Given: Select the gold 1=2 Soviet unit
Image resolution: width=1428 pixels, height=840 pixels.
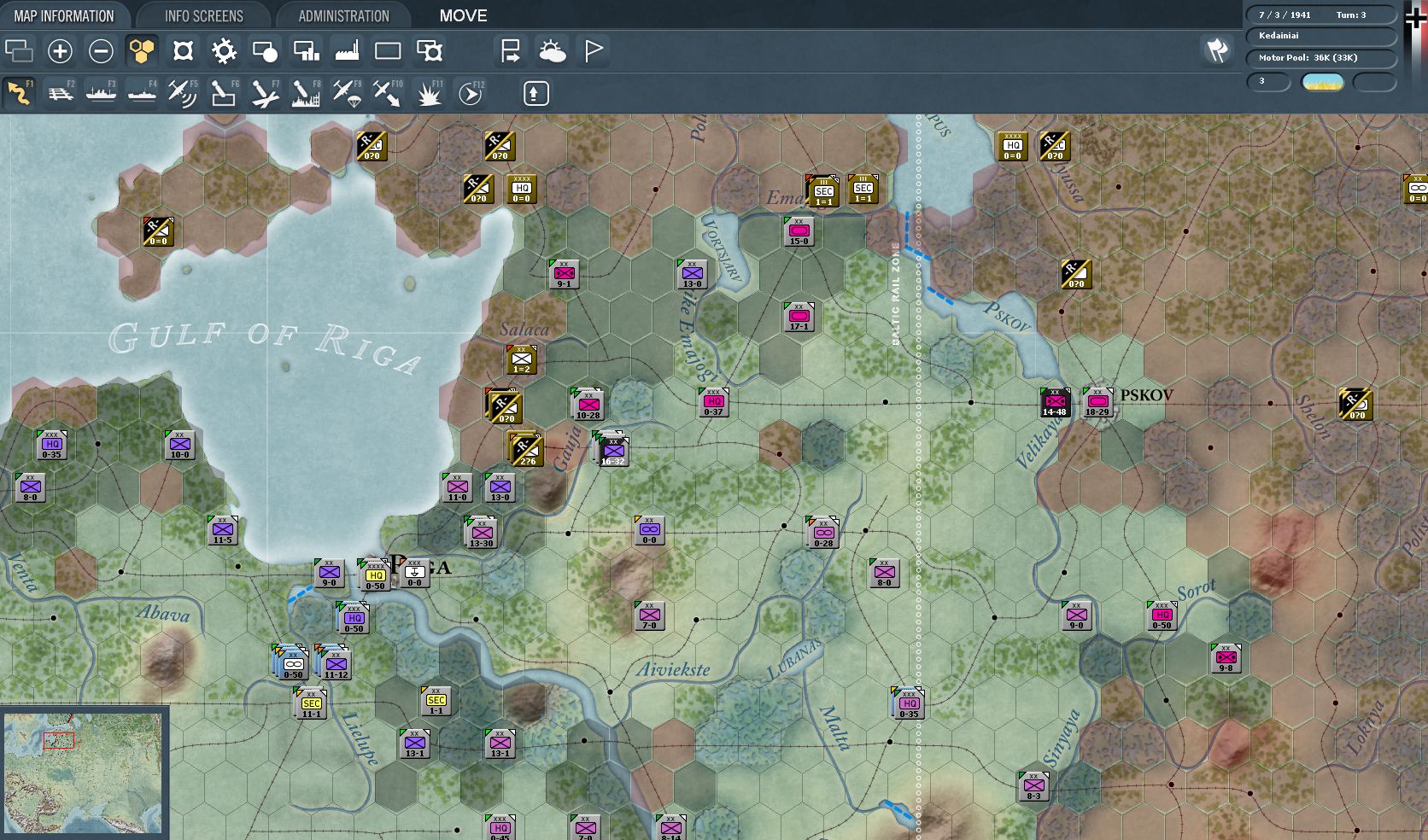Looking at the screenshot, I should pyautogui.click(x=522, y=359).
